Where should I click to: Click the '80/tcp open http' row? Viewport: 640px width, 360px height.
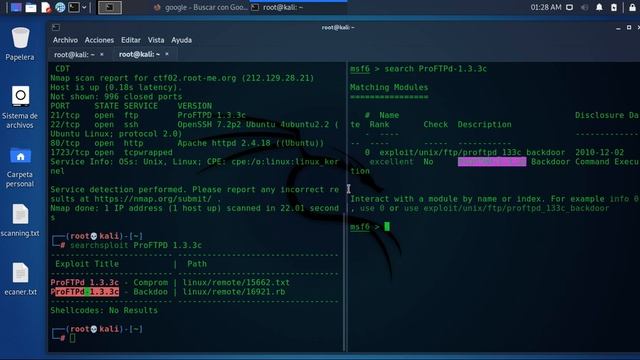click(x=187, y=143)
